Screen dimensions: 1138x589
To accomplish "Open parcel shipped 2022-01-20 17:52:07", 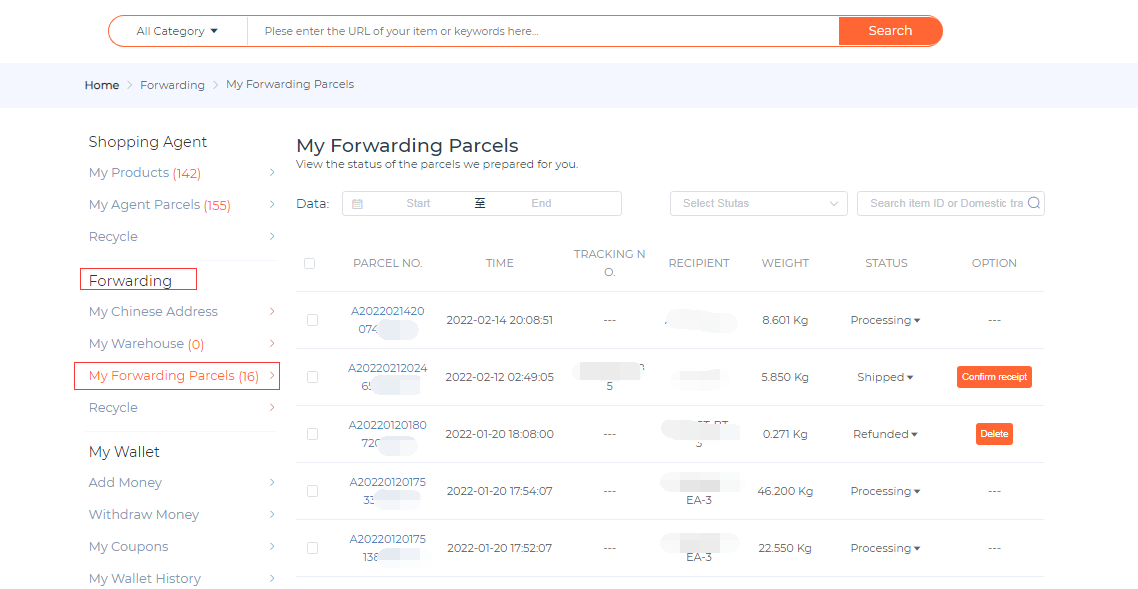I will tap(388, 548).
